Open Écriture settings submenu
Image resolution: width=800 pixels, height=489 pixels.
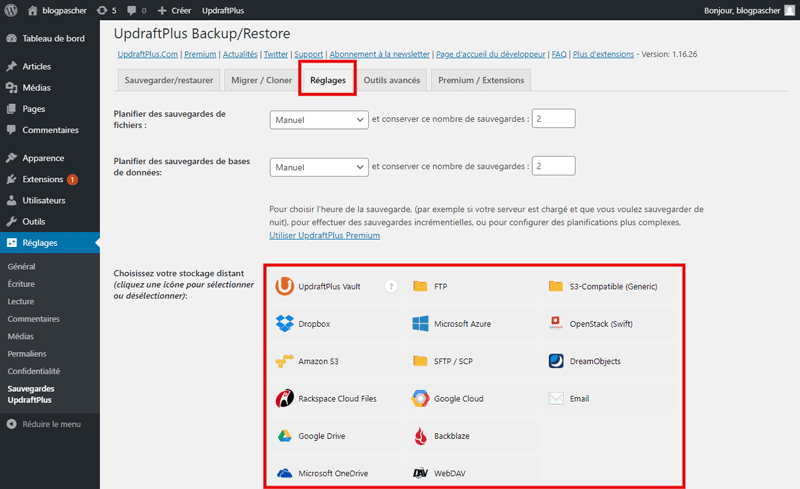[21, 284]
